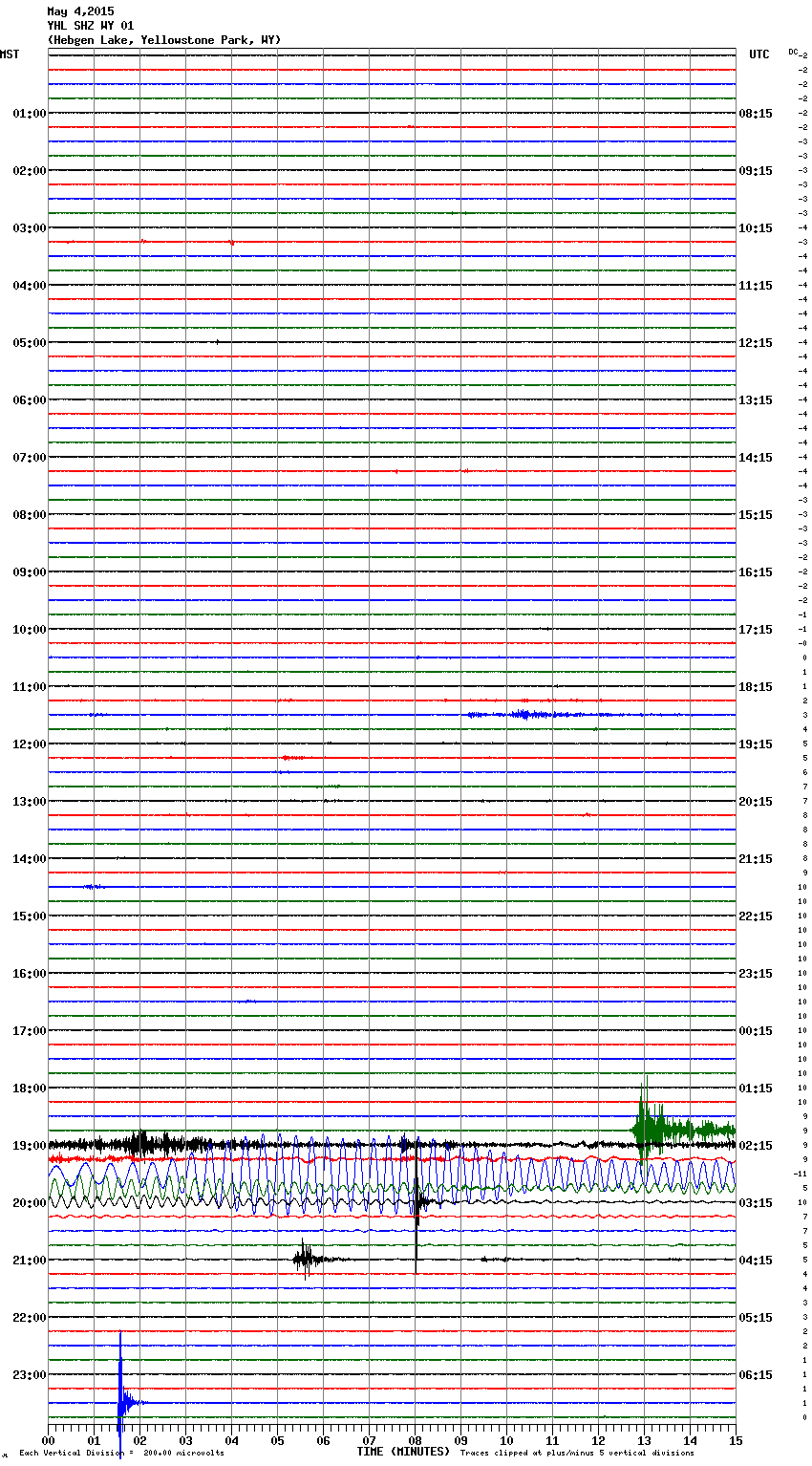
Task: Select the 20:00 MST row label
Action: click(30, 1203)
